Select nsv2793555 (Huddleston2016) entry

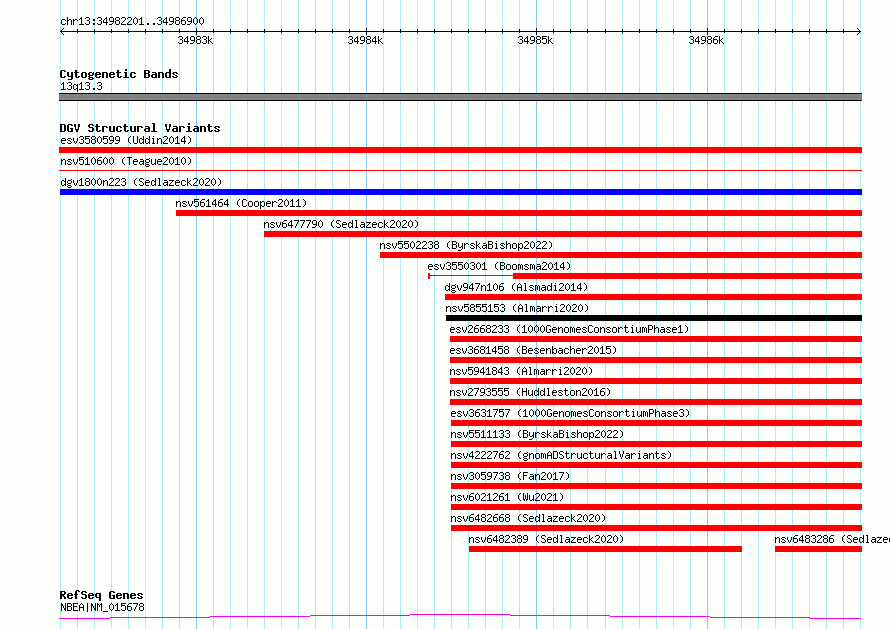coord(530,392)
